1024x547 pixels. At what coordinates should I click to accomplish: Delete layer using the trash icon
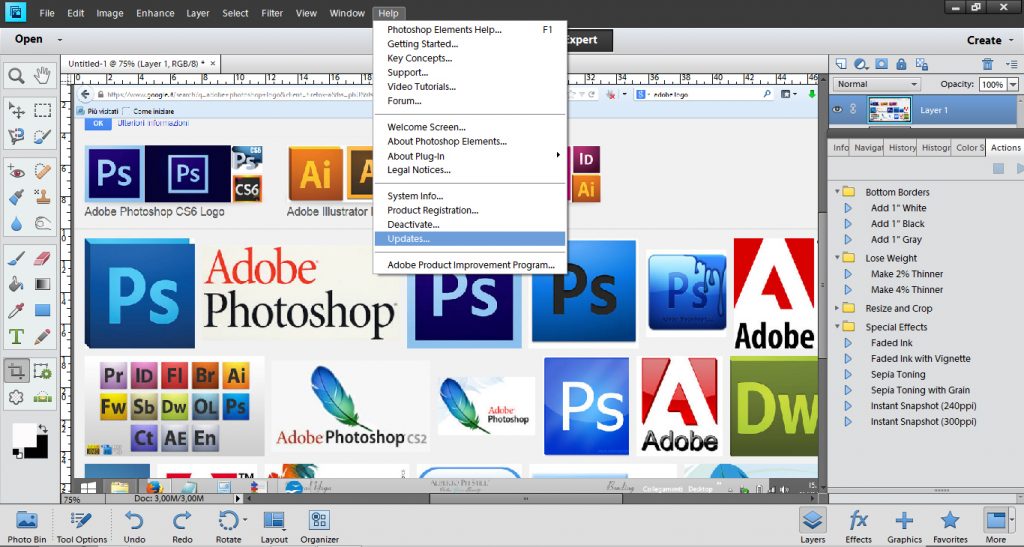(987, 64)
